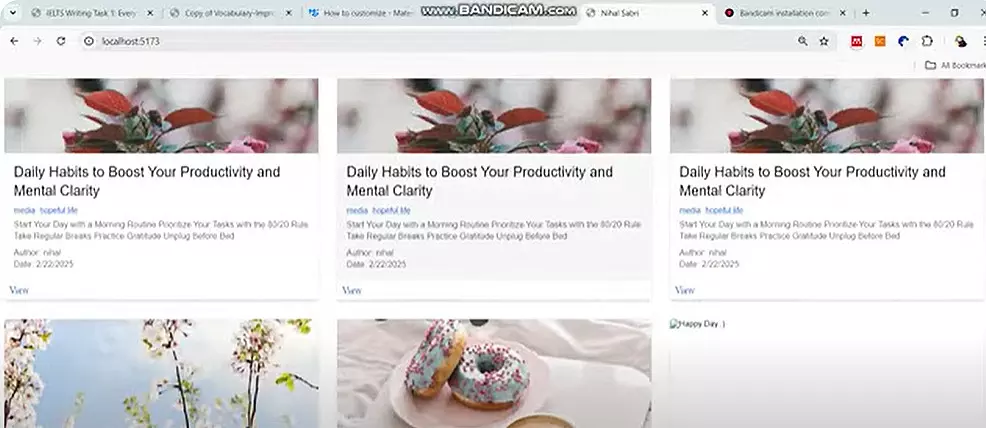View site information icon in address bar
The image size is (986, 428).
coord(89,41)
